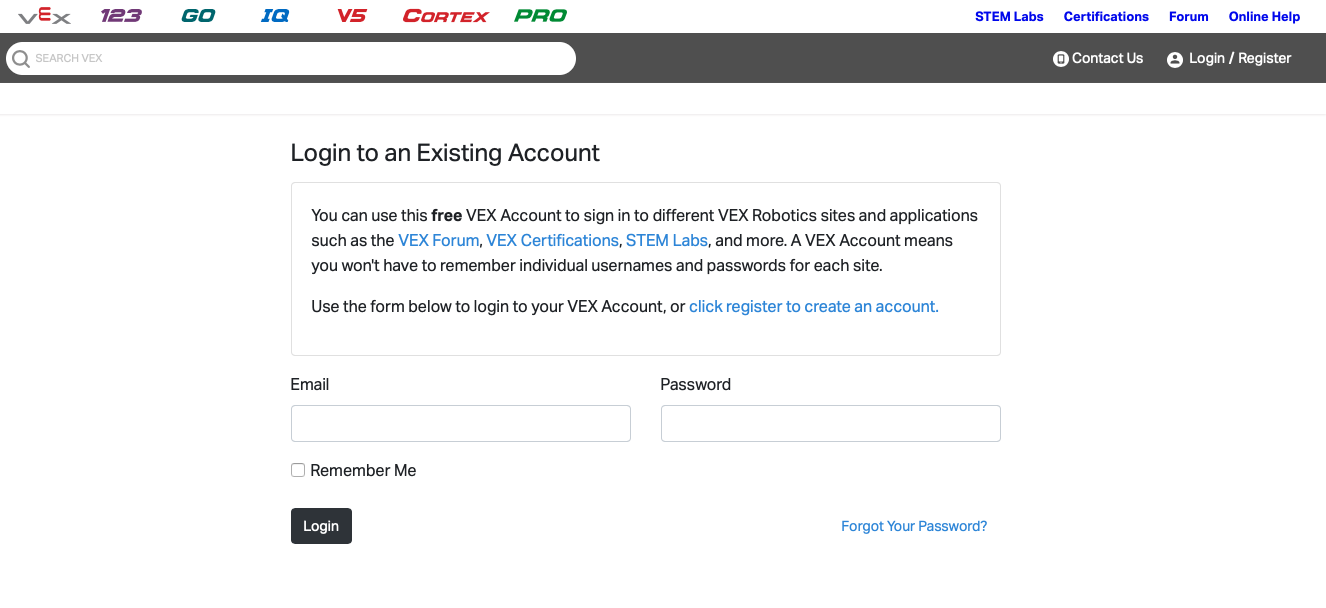Screen dimensions: 1326x608
Task: Click the register to create an account link
Action: coord(812,306)
